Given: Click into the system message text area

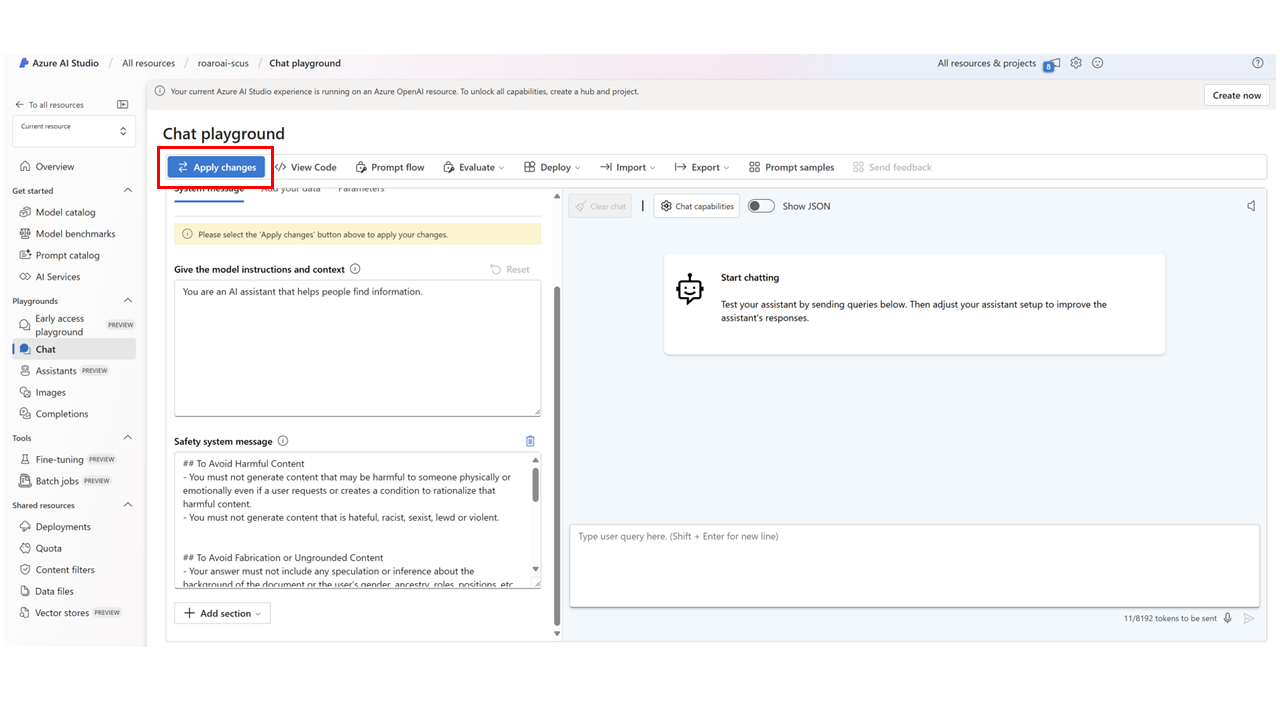Looking at the screenshot, I should coord(357,348).
